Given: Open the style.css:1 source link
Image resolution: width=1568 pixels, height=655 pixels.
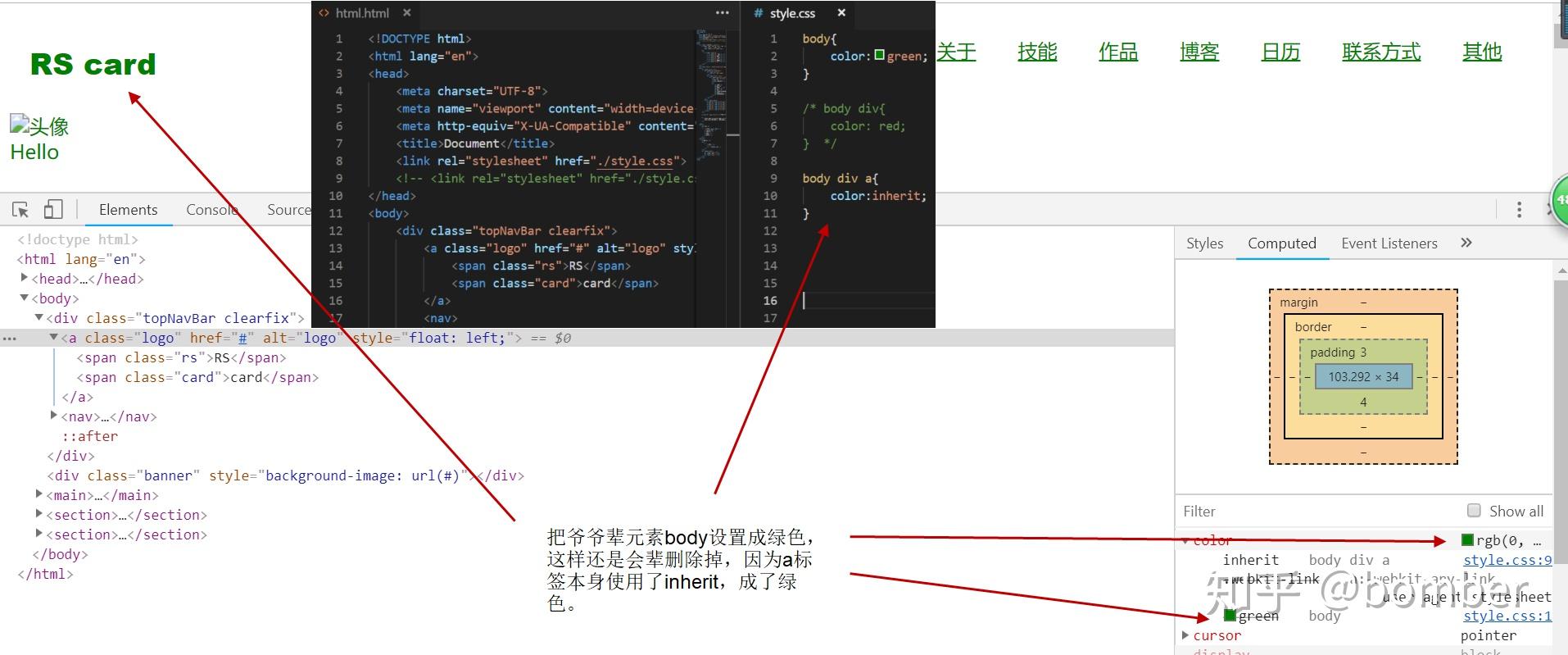Looking at the screenshot, I should 1507,616.
